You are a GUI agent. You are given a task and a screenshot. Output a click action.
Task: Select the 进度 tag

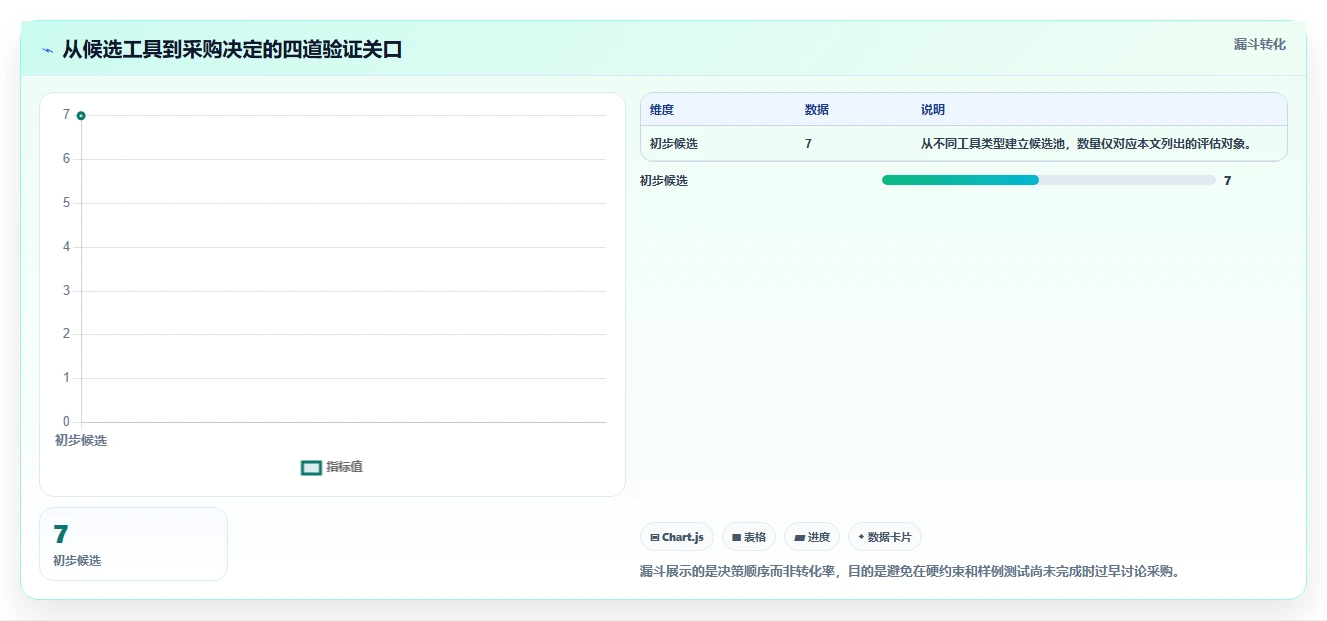coord(812,537)
